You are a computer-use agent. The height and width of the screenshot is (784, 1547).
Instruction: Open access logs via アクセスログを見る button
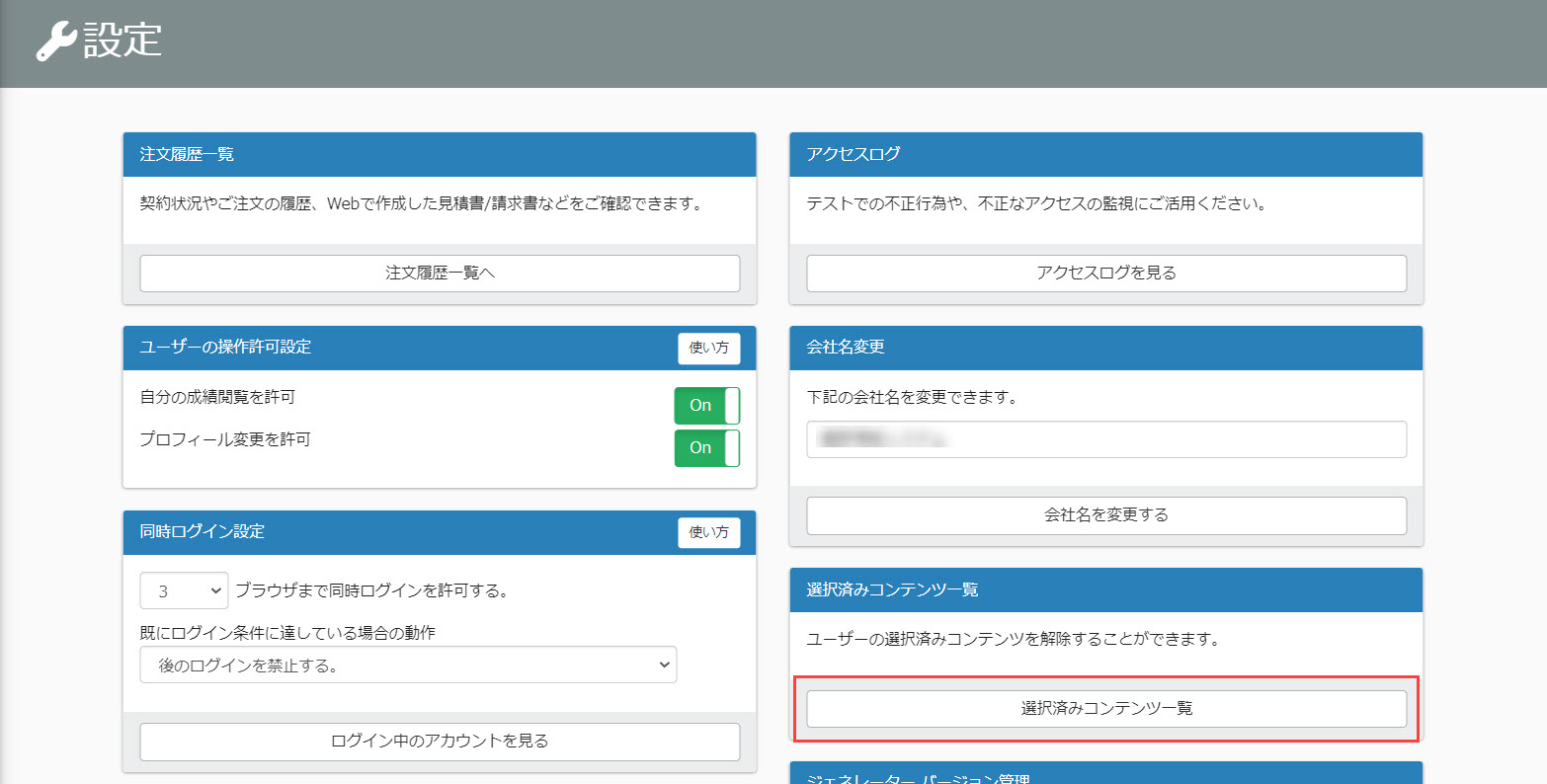point(1106,274)
